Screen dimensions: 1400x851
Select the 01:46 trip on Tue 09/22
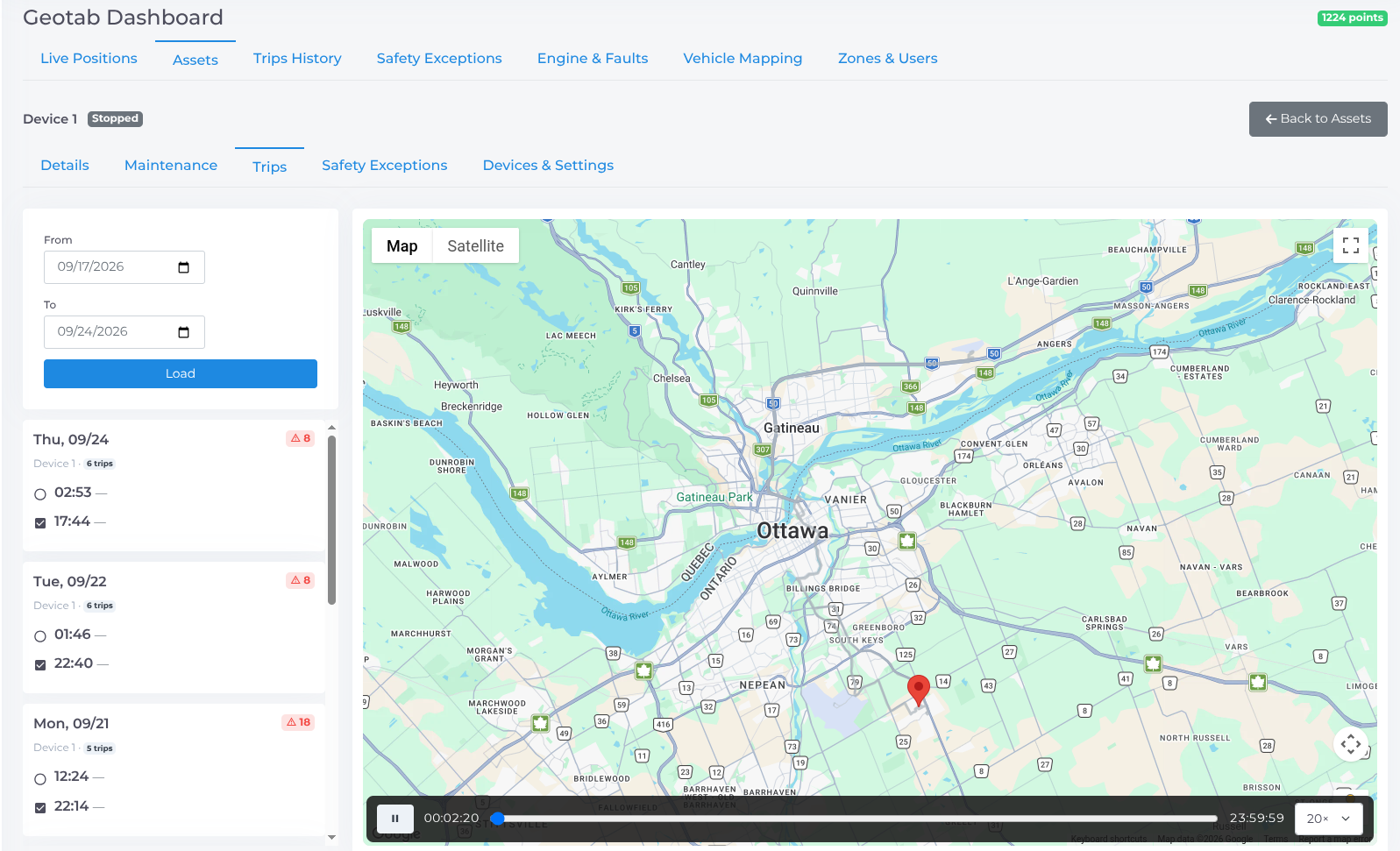click(39, 636)
